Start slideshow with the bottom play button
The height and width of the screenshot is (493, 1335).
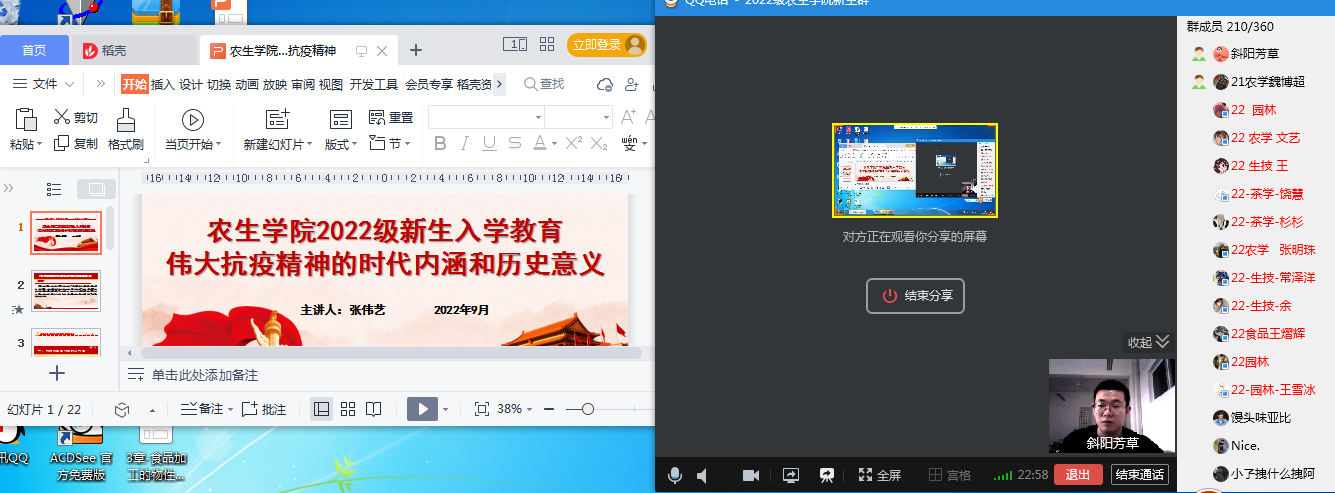[x=423, y=409]
